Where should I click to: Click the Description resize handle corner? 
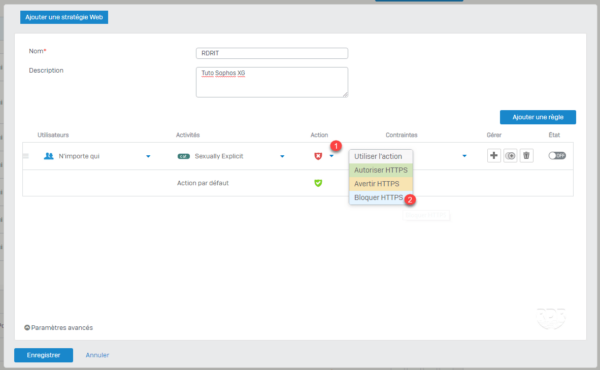pos(345,95)
